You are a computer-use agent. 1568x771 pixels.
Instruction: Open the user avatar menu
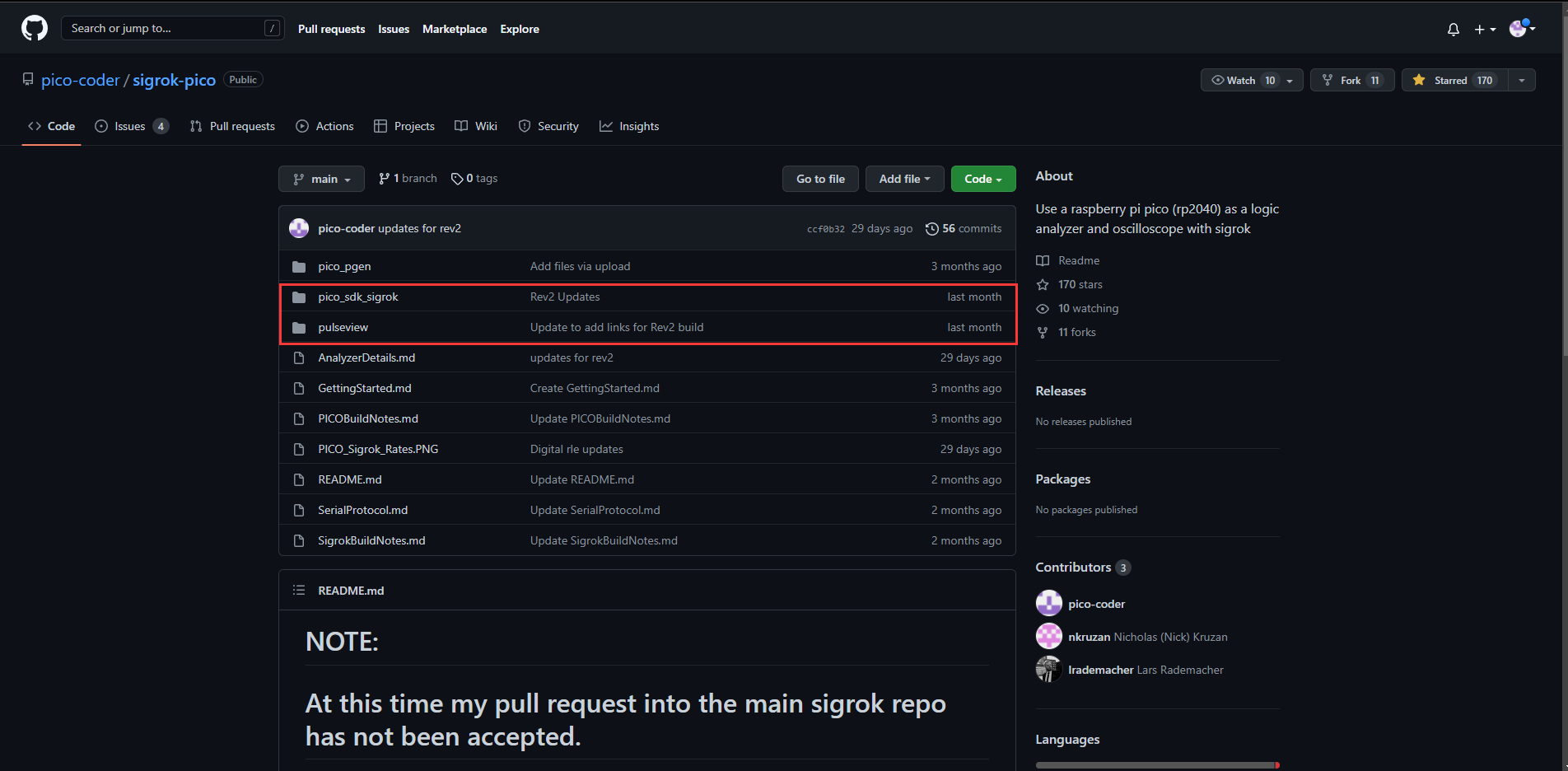tap(1522, 29)
